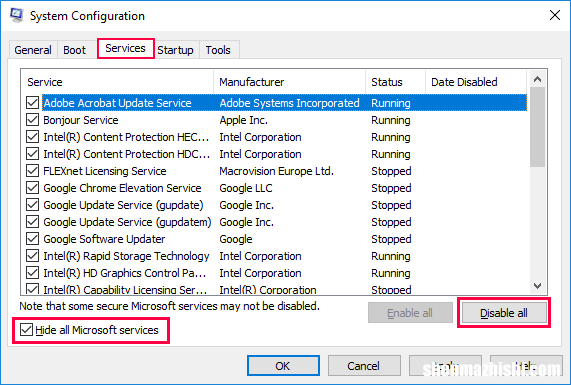
Task: Click the System Configuration title bar icon
Action: tap(17, 15)
